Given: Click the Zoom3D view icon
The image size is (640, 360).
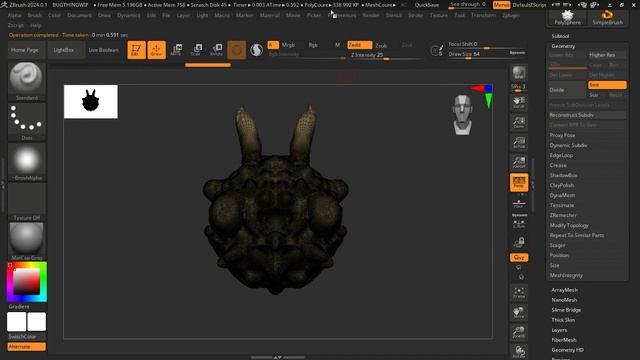Looking at the screenshot, I should coord(519,332).
